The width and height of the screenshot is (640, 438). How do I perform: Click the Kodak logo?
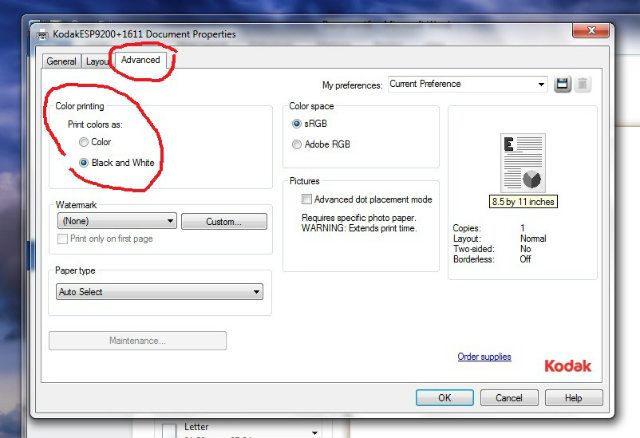click(x=568, y=366)
